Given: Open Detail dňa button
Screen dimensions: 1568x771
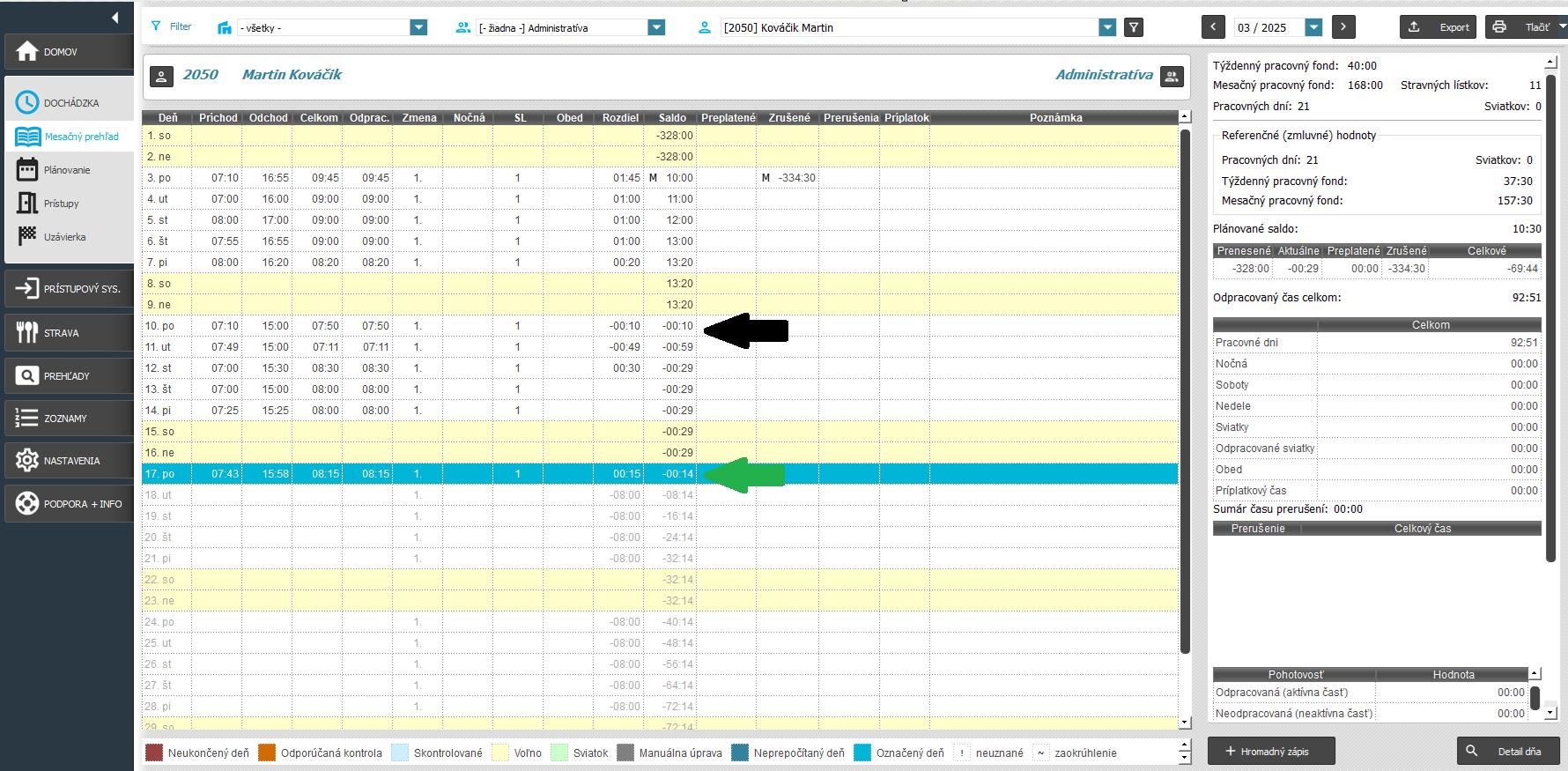Looking at the screenshot, I should (1507, 752).
